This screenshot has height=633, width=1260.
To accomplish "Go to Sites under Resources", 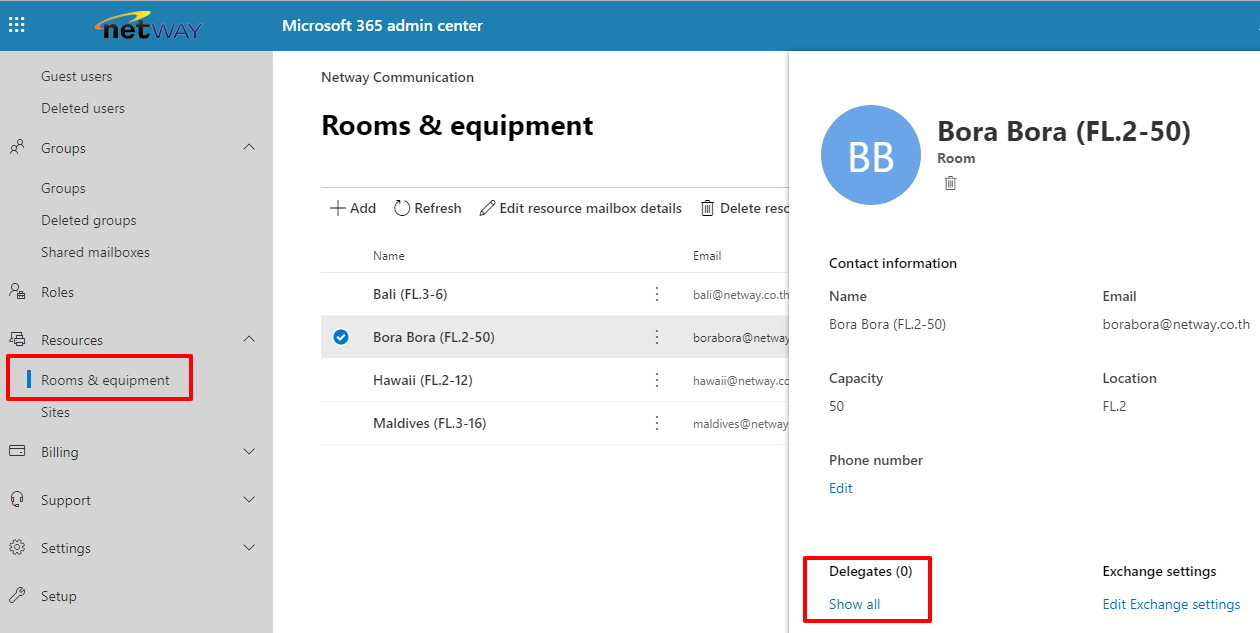I will [x=56, y=412].
